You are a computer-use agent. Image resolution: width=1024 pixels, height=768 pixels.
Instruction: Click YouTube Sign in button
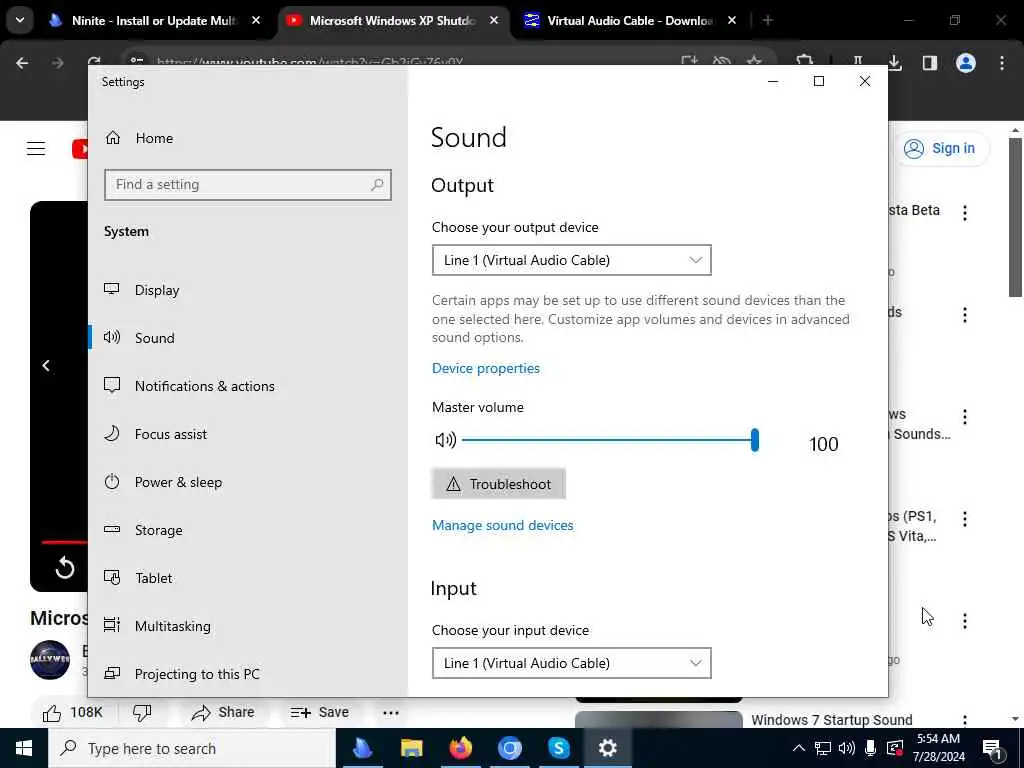941,148
